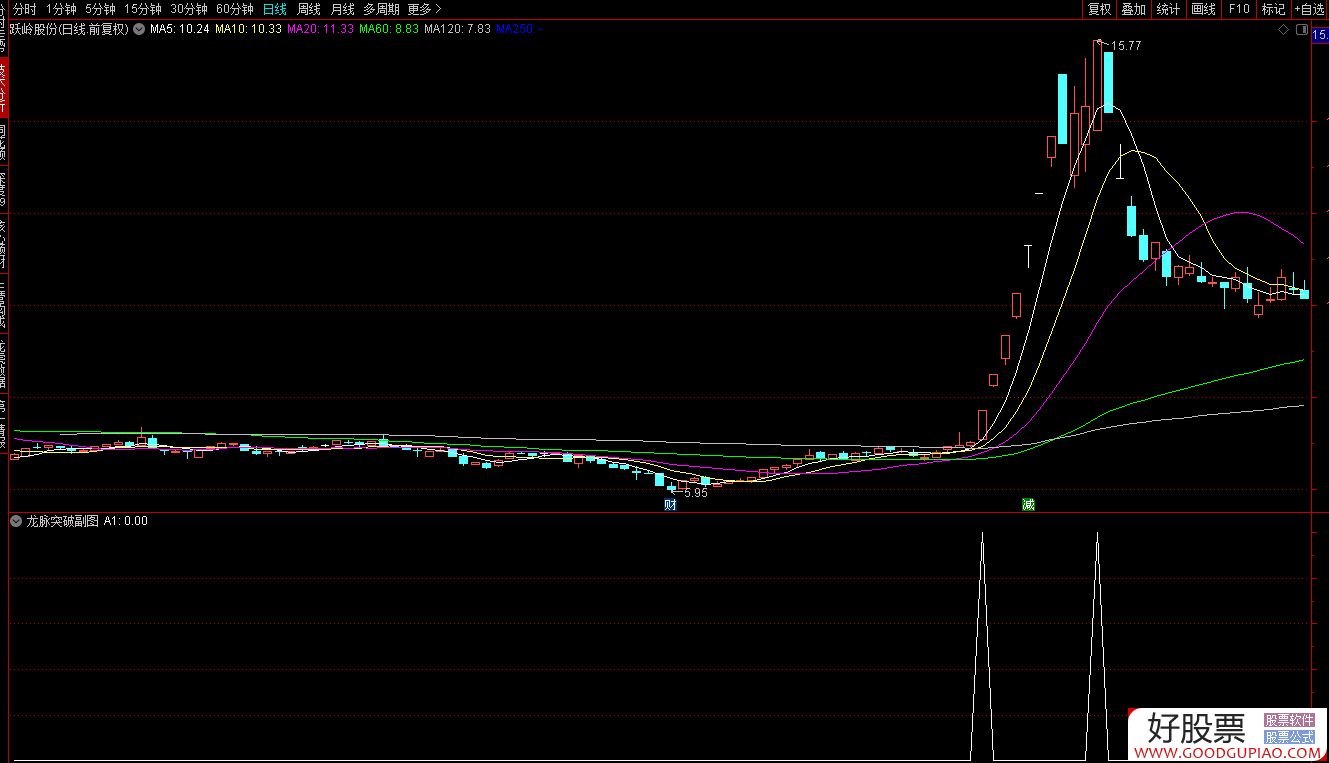Click the 跃岭股份(日线.前复权) title text

[x=69, y=29]
